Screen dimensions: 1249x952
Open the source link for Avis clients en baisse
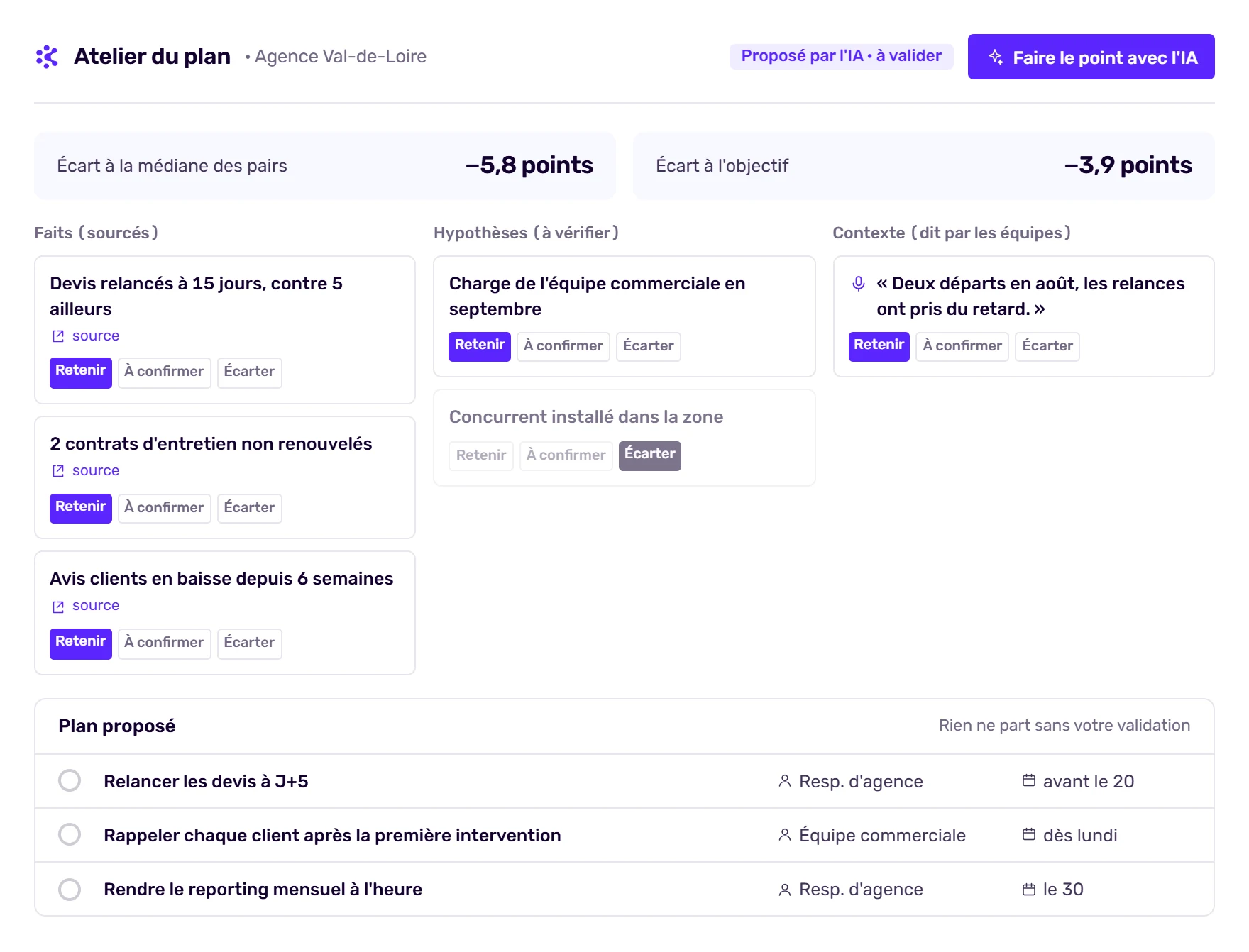pyautogui.click(x=96, y=606)
